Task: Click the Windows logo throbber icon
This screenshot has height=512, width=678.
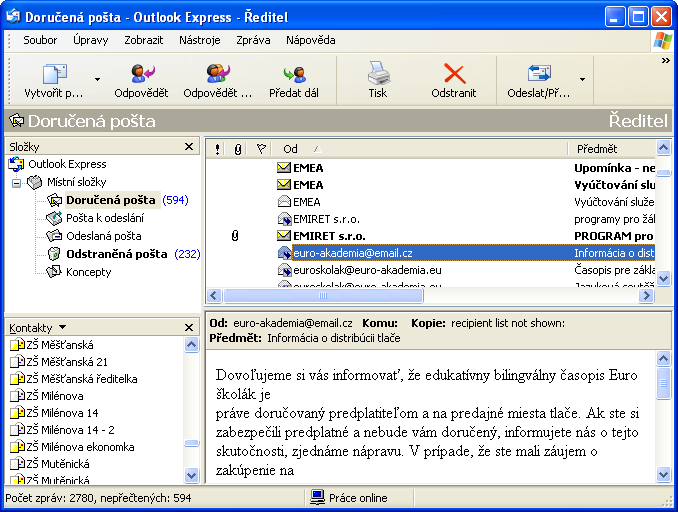Action: [662, 41]
